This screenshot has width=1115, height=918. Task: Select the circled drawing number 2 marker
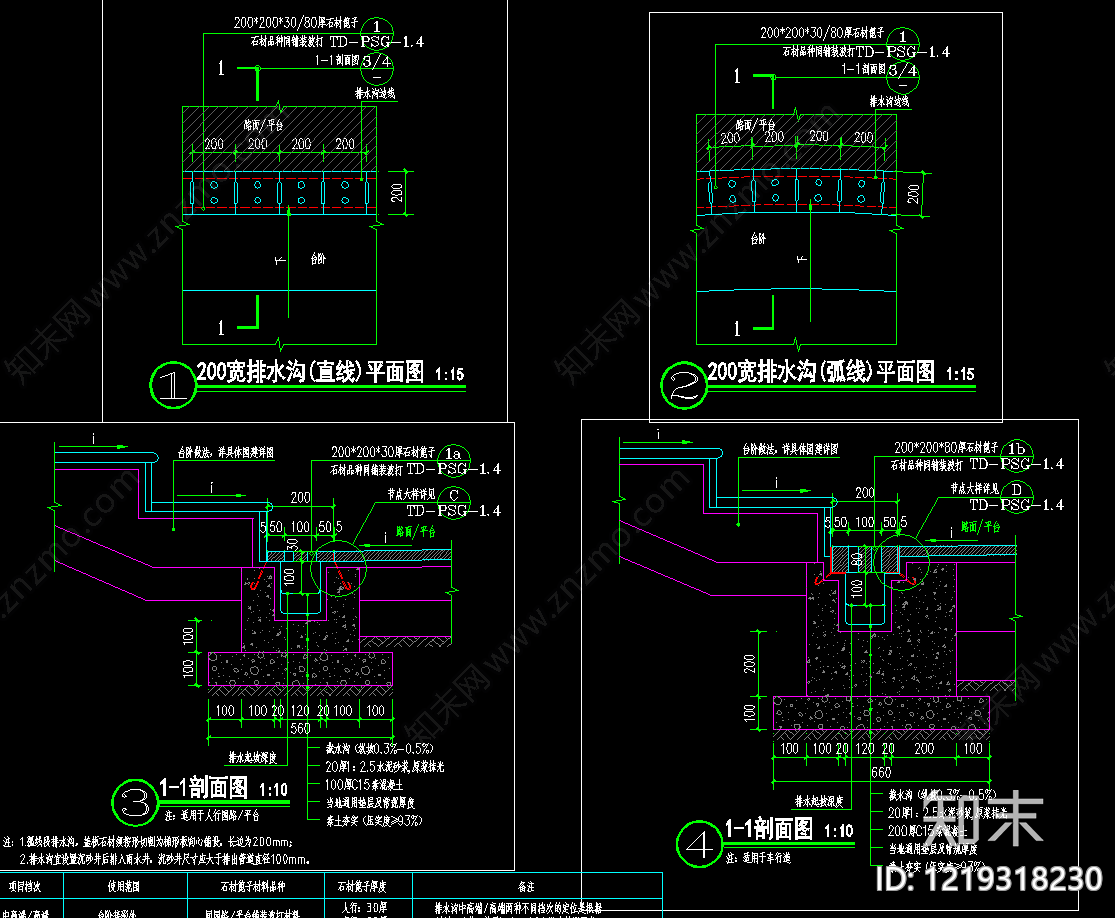684,385
